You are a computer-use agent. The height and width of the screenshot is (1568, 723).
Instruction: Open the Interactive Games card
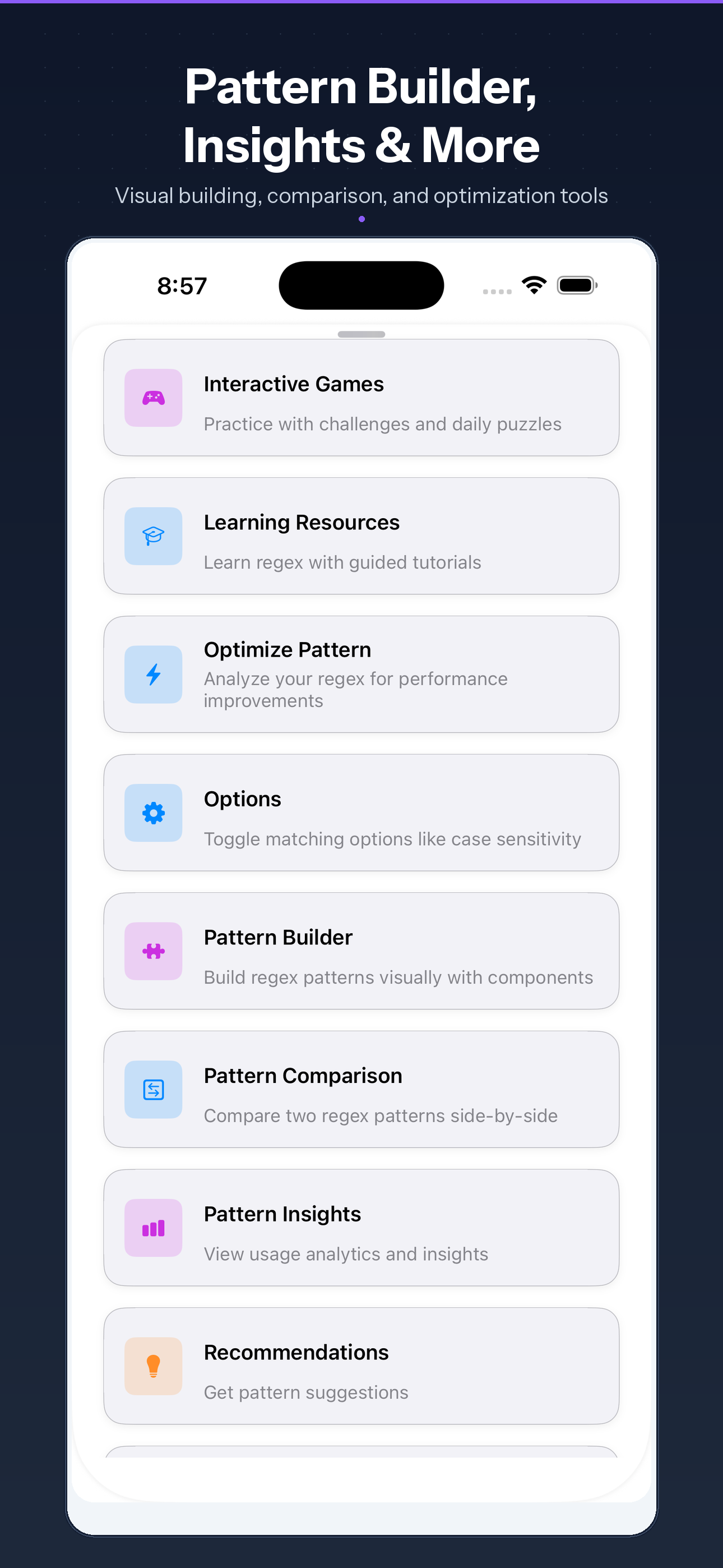pos(361,399)
